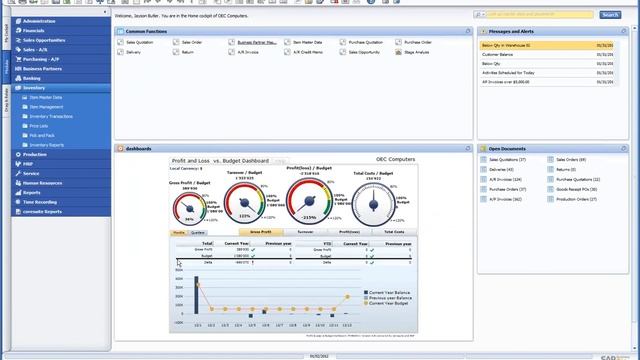
Task: Open the Banking module
Action: [61, 78]
